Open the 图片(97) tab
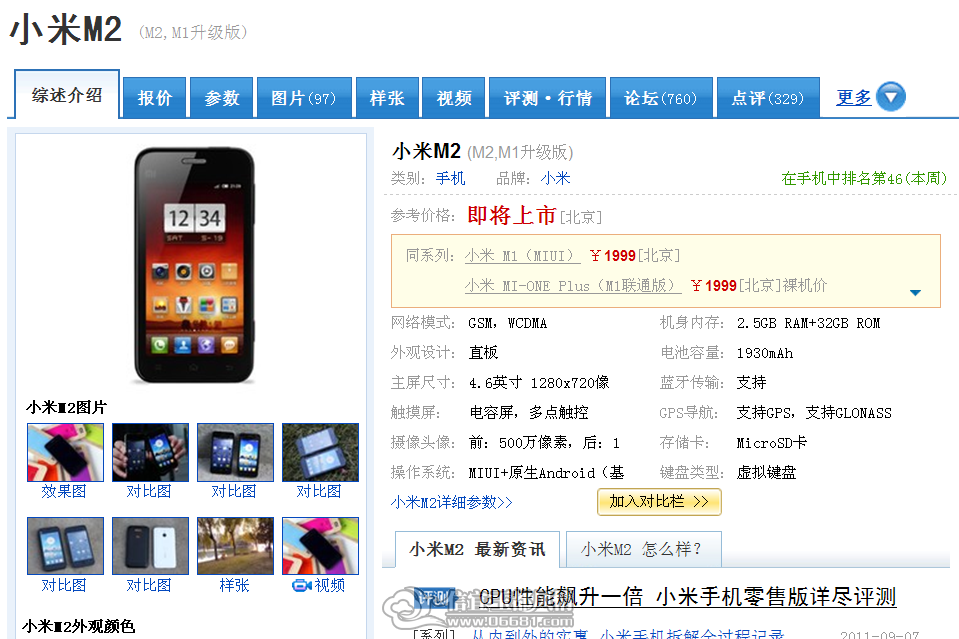 [x=304, y=98]
